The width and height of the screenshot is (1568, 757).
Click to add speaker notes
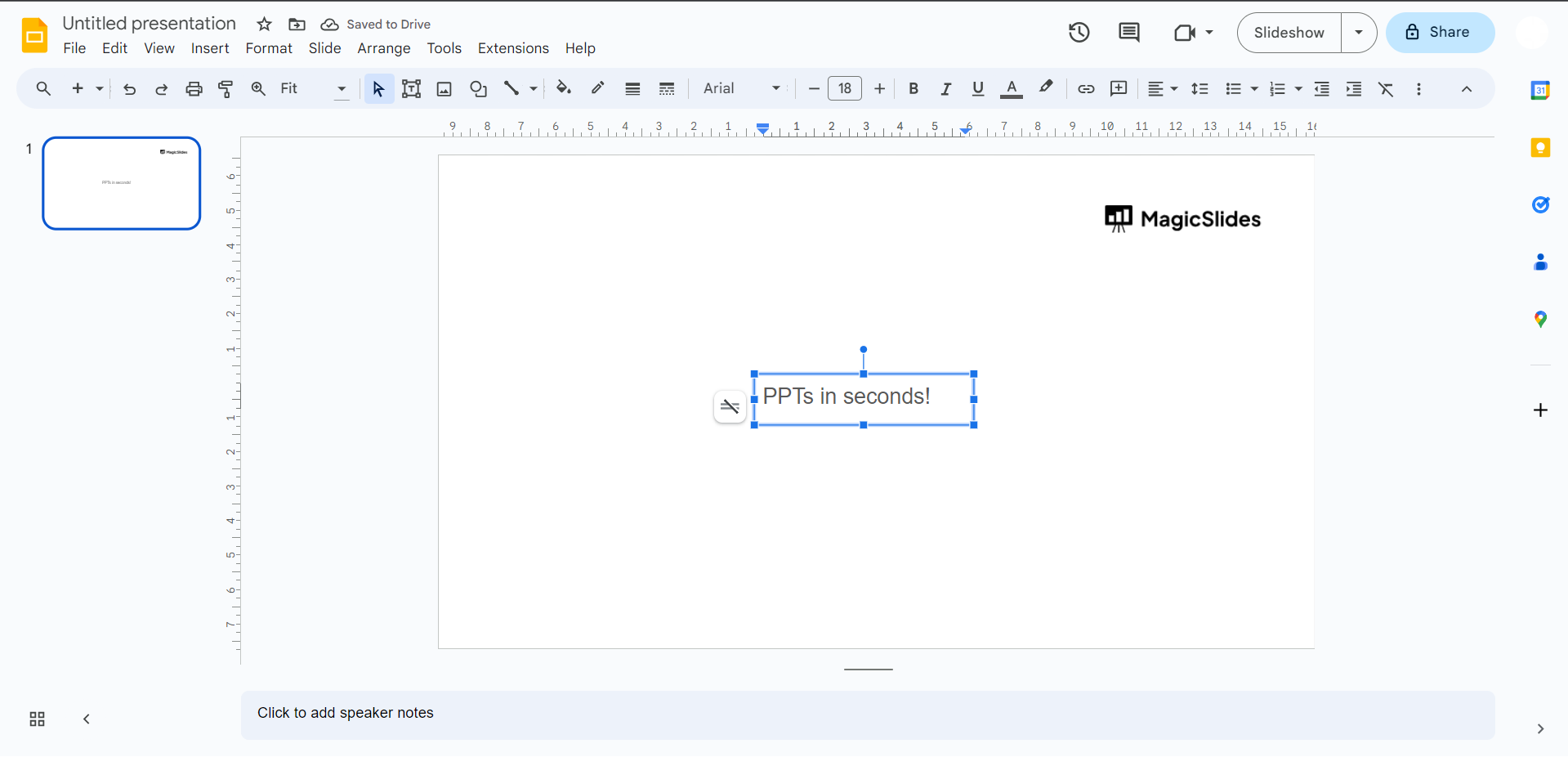[868, 714]
